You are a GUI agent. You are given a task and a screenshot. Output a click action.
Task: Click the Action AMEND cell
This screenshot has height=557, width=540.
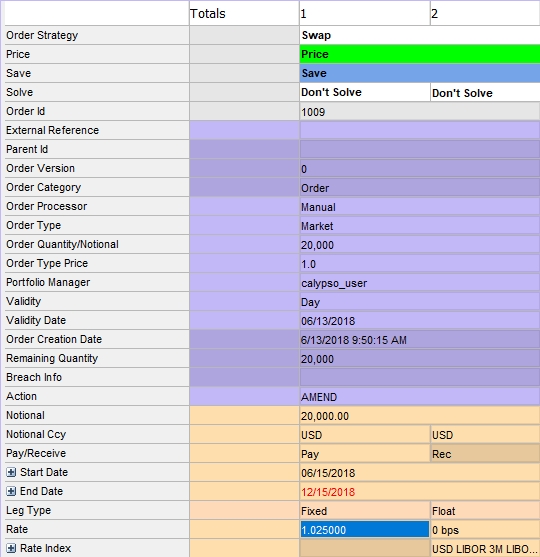[x=420, y=396]
